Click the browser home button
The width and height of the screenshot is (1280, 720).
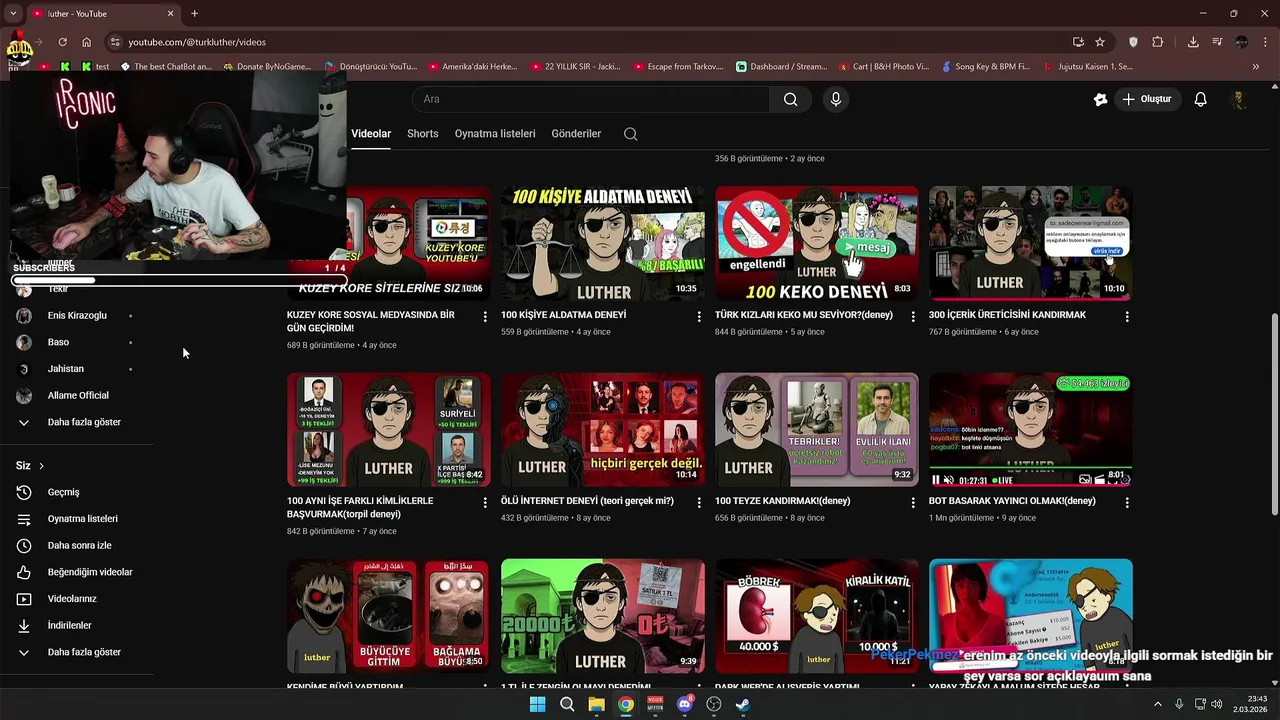87,42
